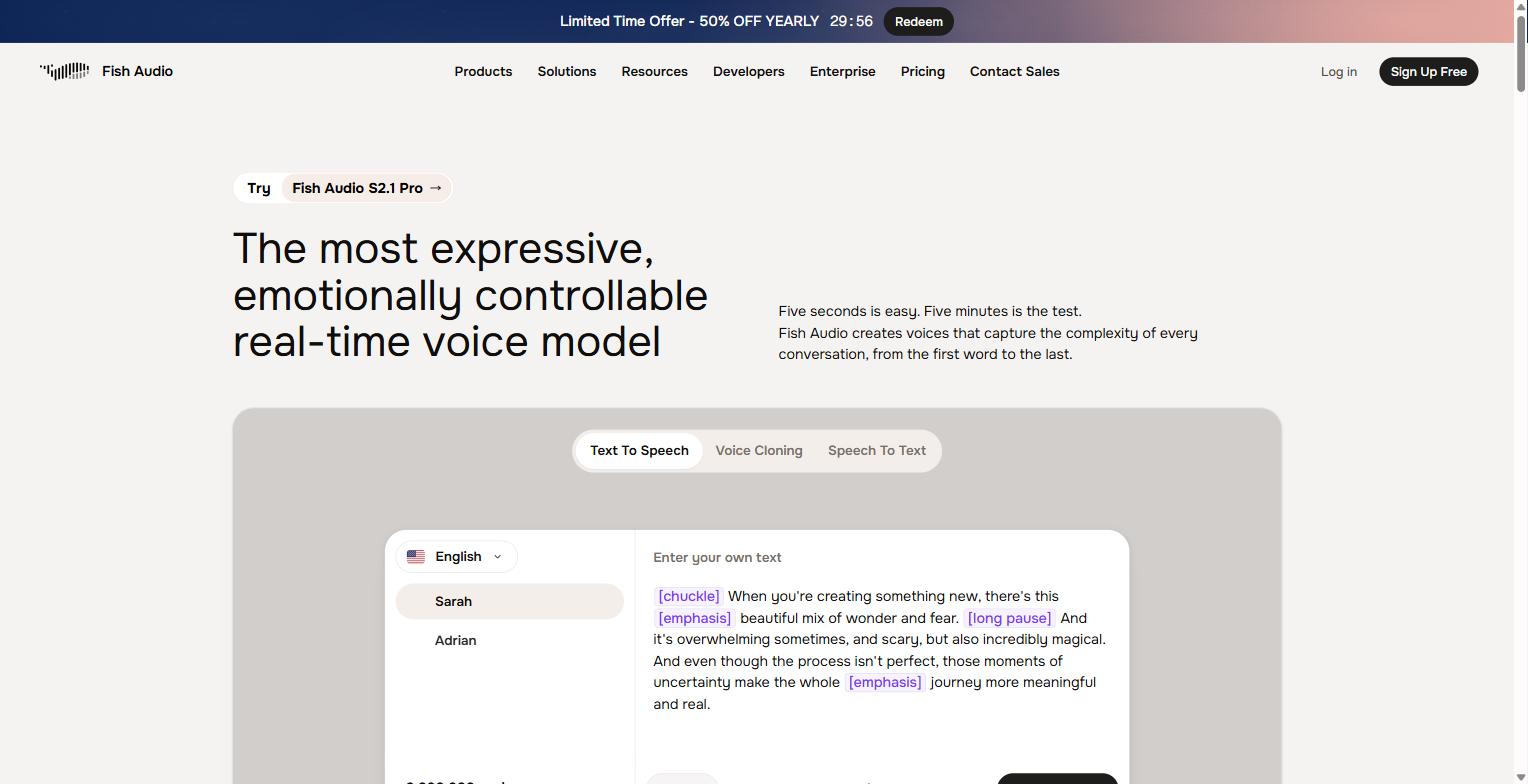Open the English language dropdown

click(456, 557)
